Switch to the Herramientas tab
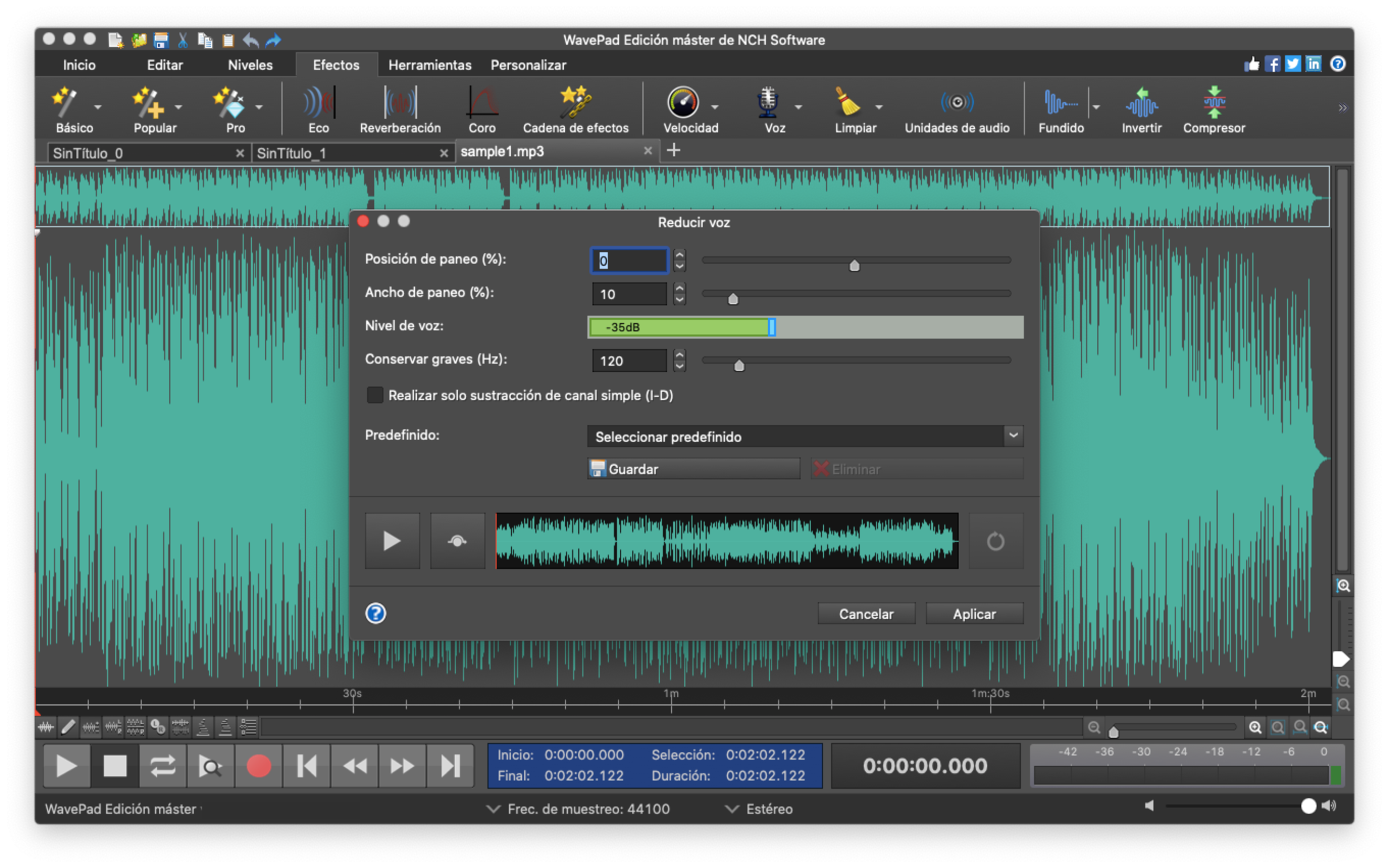Image resolution: width=1389 pixels, height=868 pixels. click(430, 65)
